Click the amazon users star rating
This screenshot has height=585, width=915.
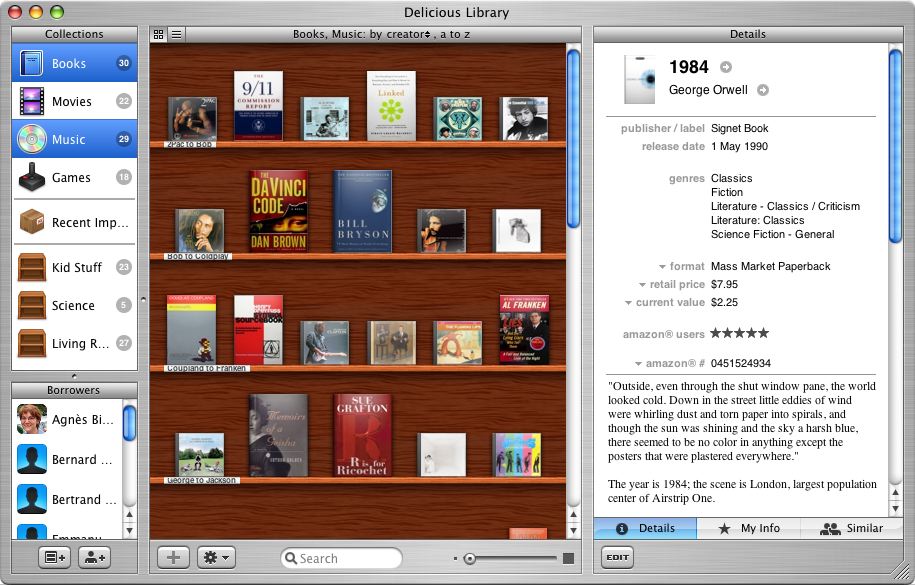click(x=739, y=333)
